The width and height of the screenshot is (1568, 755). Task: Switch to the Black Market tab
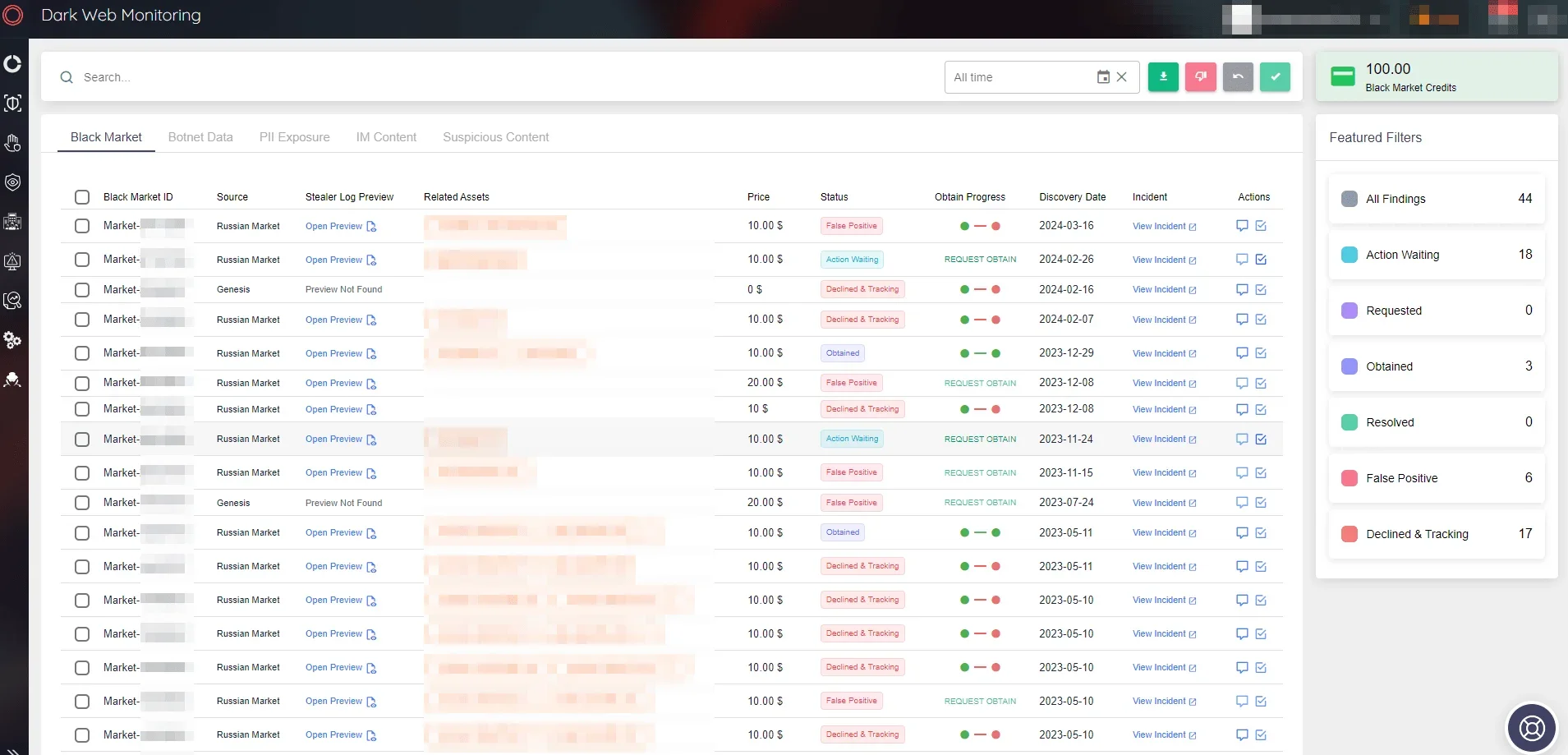tap(106, 137)
